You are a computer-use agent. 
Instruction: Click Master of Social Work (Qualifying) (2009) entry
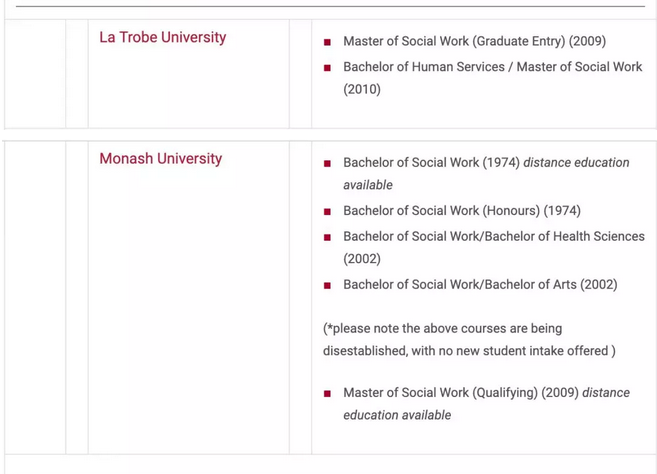click(461, 393)
